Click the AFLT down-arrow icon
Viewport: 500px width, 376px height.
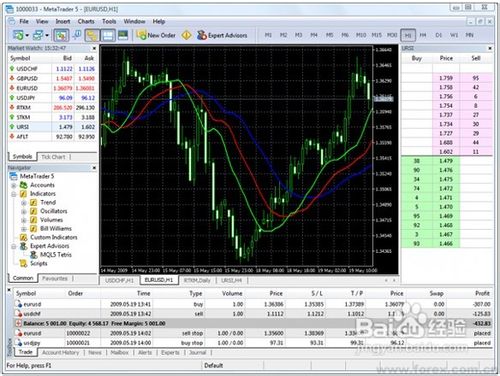click(x=12, y=136)
